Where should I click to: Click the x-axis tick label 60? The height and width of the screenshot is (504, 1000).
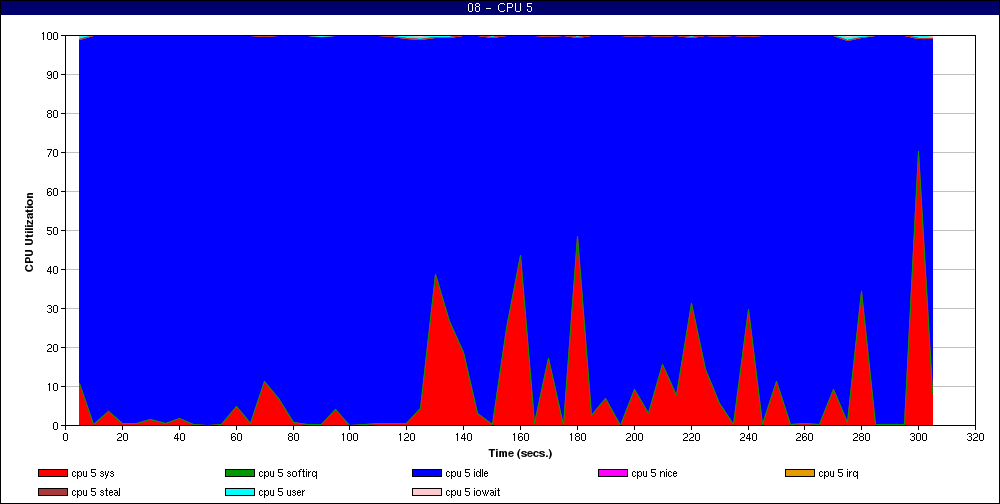[236, 437]
